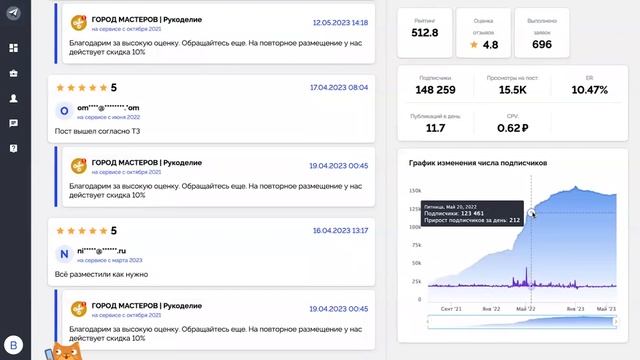Click the 'ni*****@******.ru' reviewer name
This screenshot has height=360, width=640.
pos(102,251)
